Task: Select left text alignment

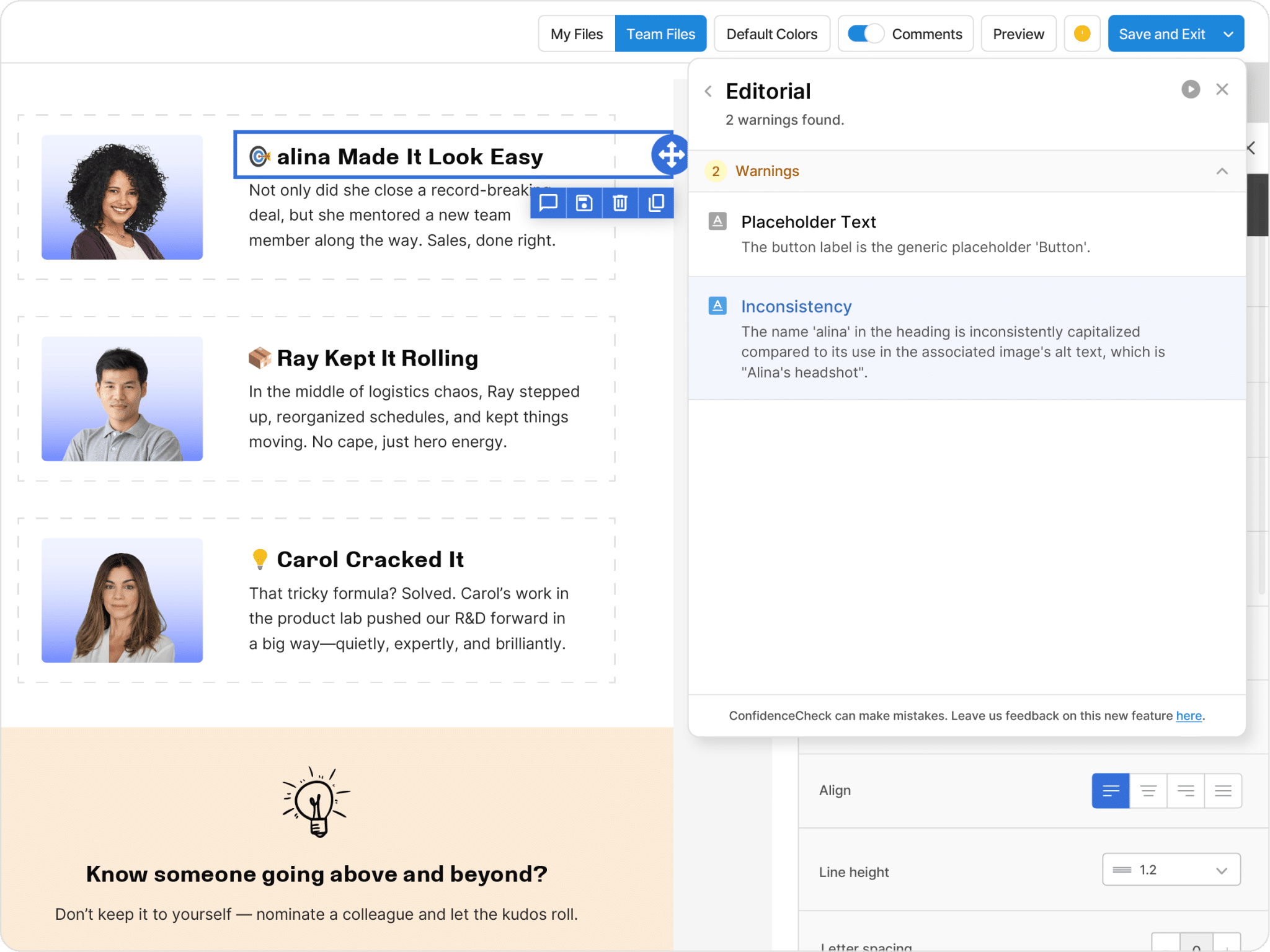Action: (1111, 790)
